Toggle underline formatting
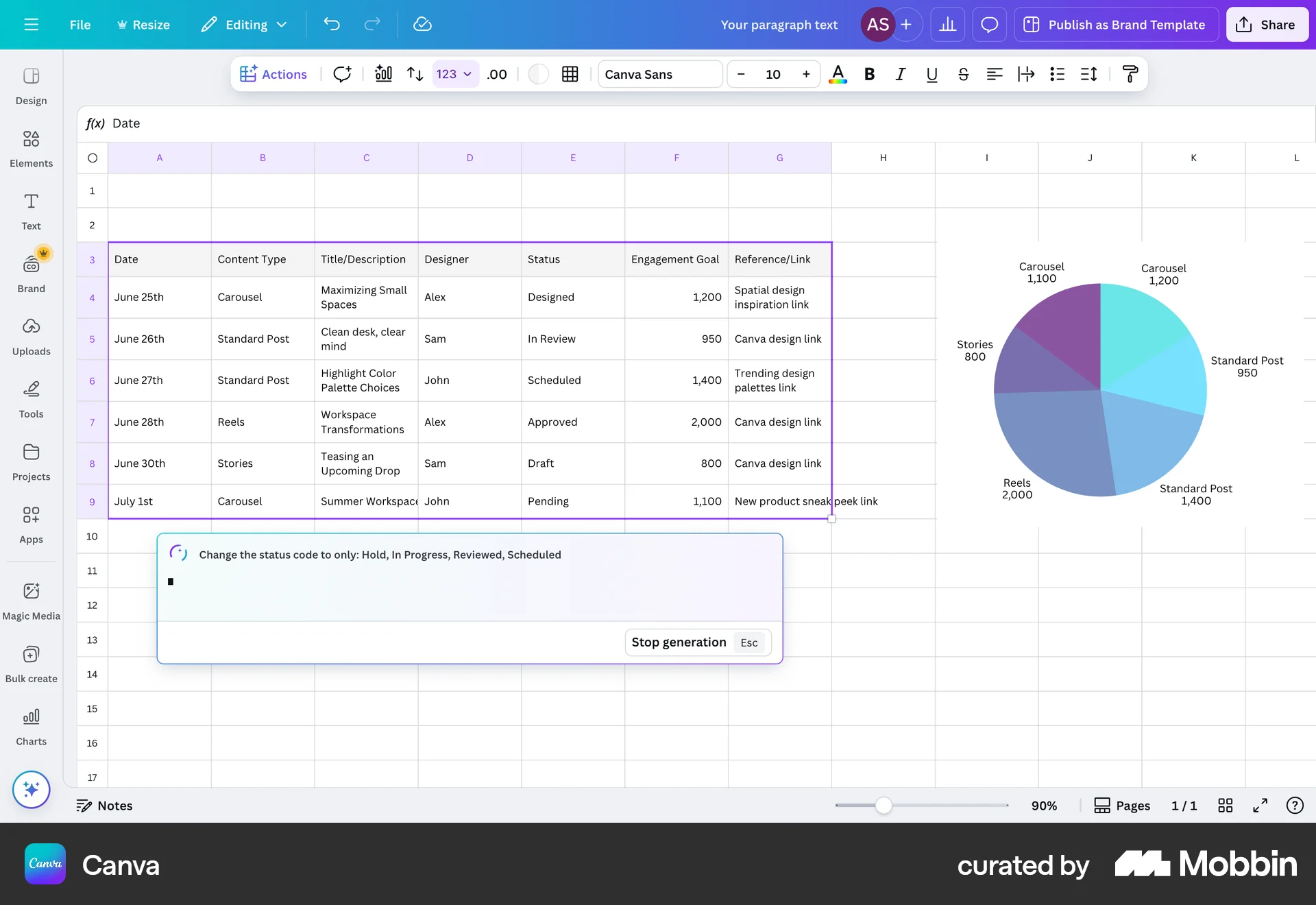The image size is (1316, 905). pos(931,74)
